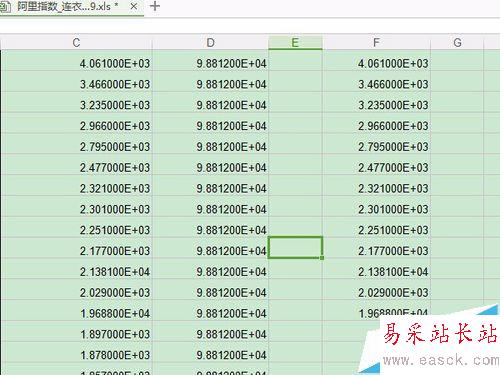The image size is (500, 375).
Task: Click the active green-bordered cell in column E
Action: coord(295,247)
